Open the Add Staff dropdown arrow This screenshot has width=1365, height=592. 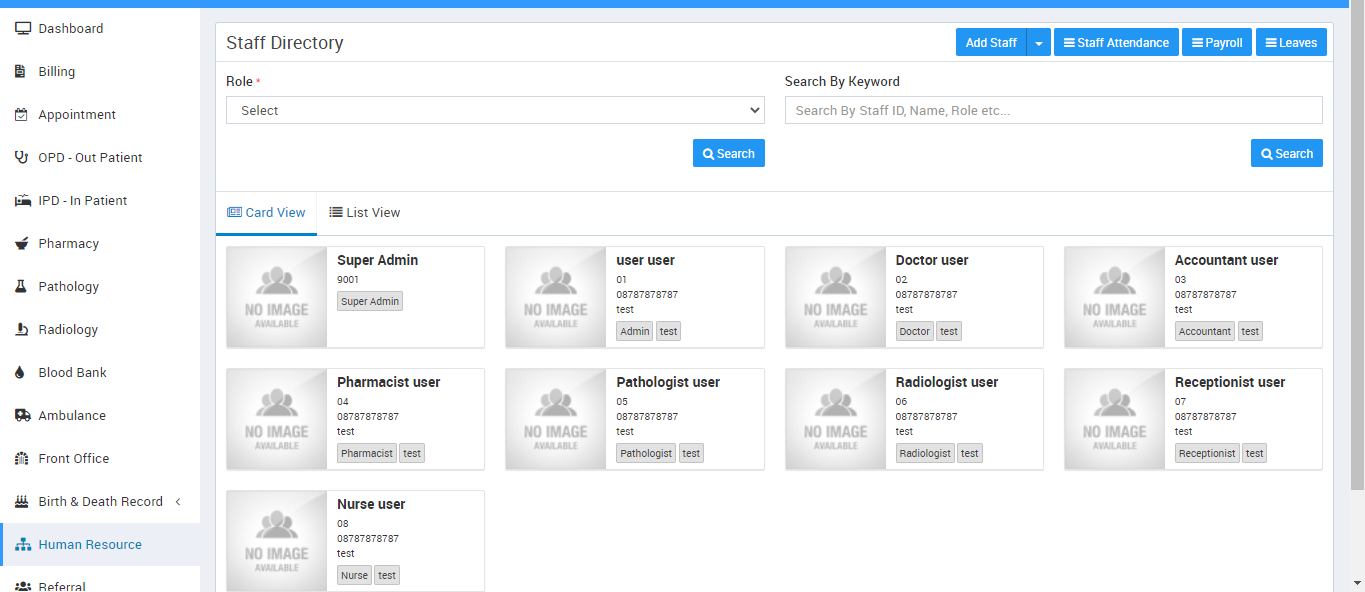click(x=1038, y=43)
